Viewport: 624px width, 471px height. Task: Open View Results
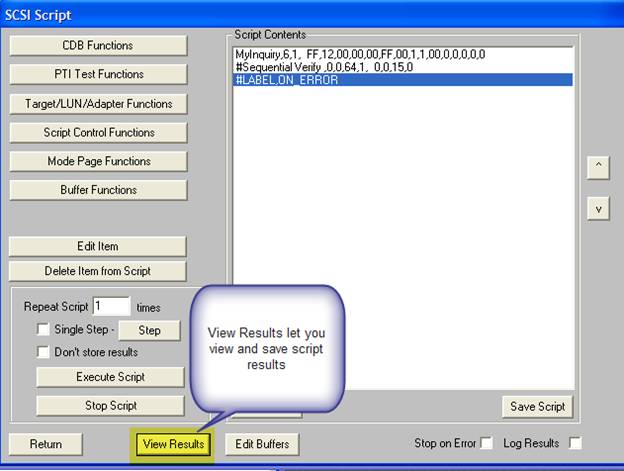click(x=173, y=444)
